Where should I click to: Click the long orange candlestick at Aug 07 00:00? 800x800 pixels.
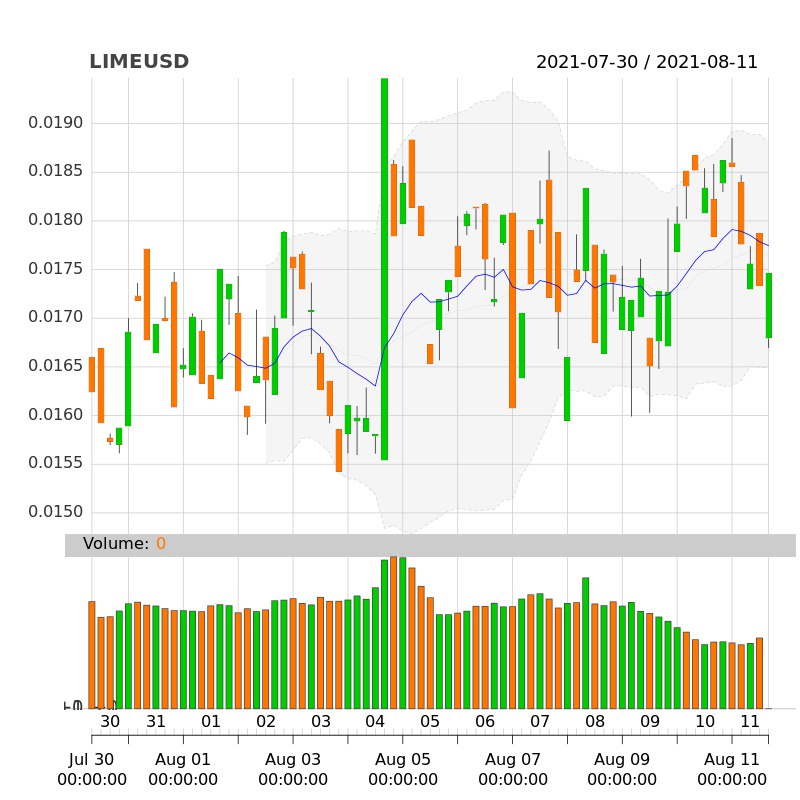pyautogui.click(x=512, y=310)
